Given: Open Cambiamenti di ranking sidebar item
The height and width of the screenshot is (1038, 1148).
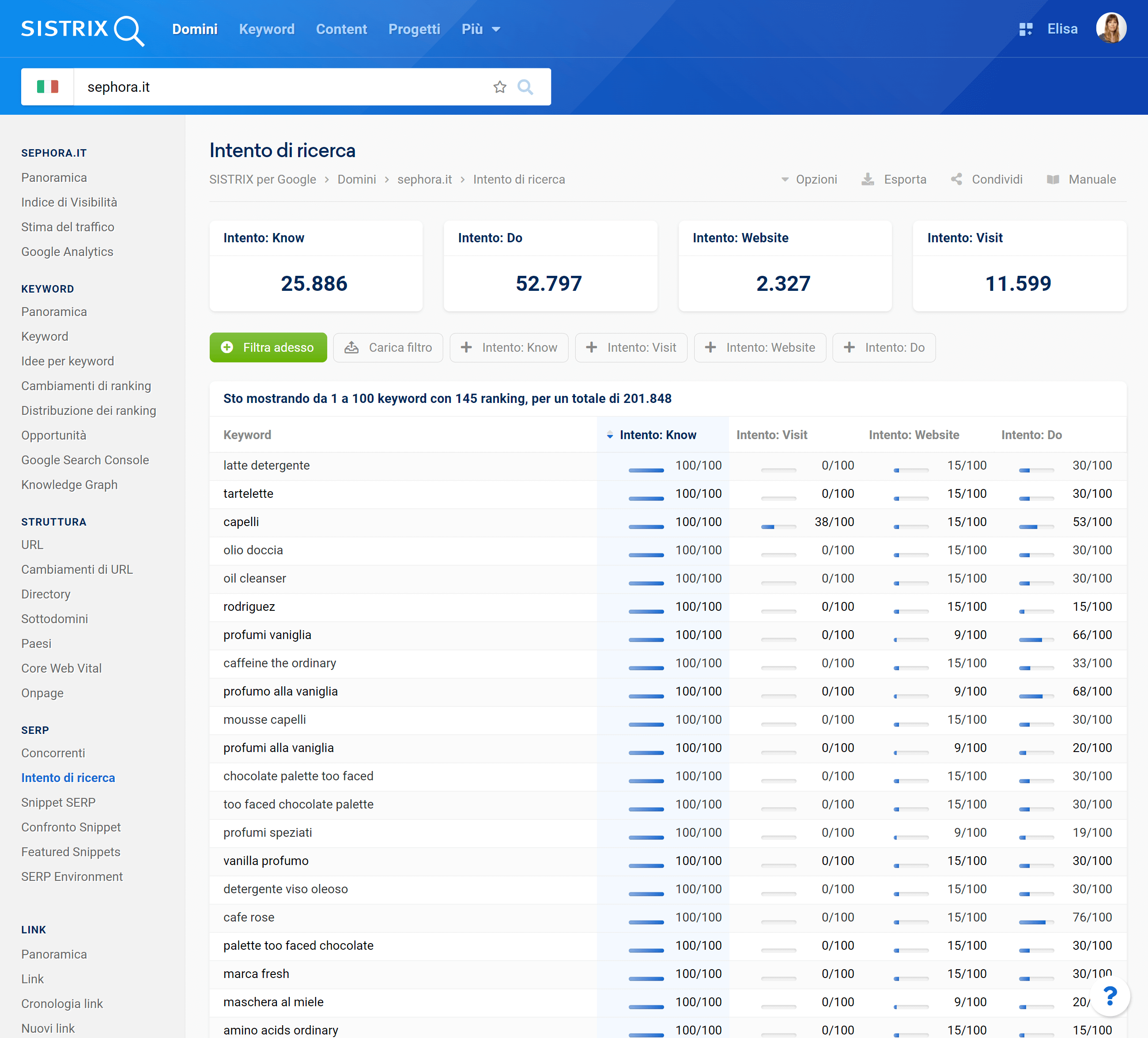Looking at the screenshot, I should (86, 386).
